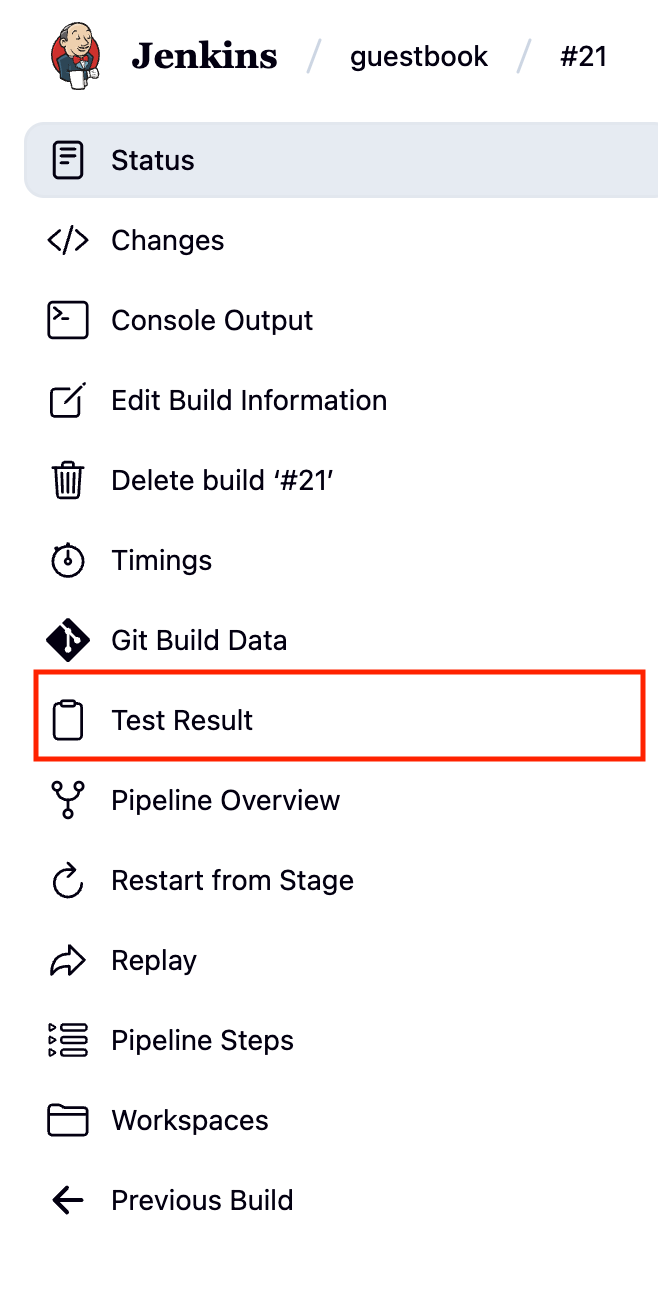Image resolution: width=658 pixels, height=1302 pixels.
Task: Click the Workspaces folder icon
Action: (x=68, y=1120)
